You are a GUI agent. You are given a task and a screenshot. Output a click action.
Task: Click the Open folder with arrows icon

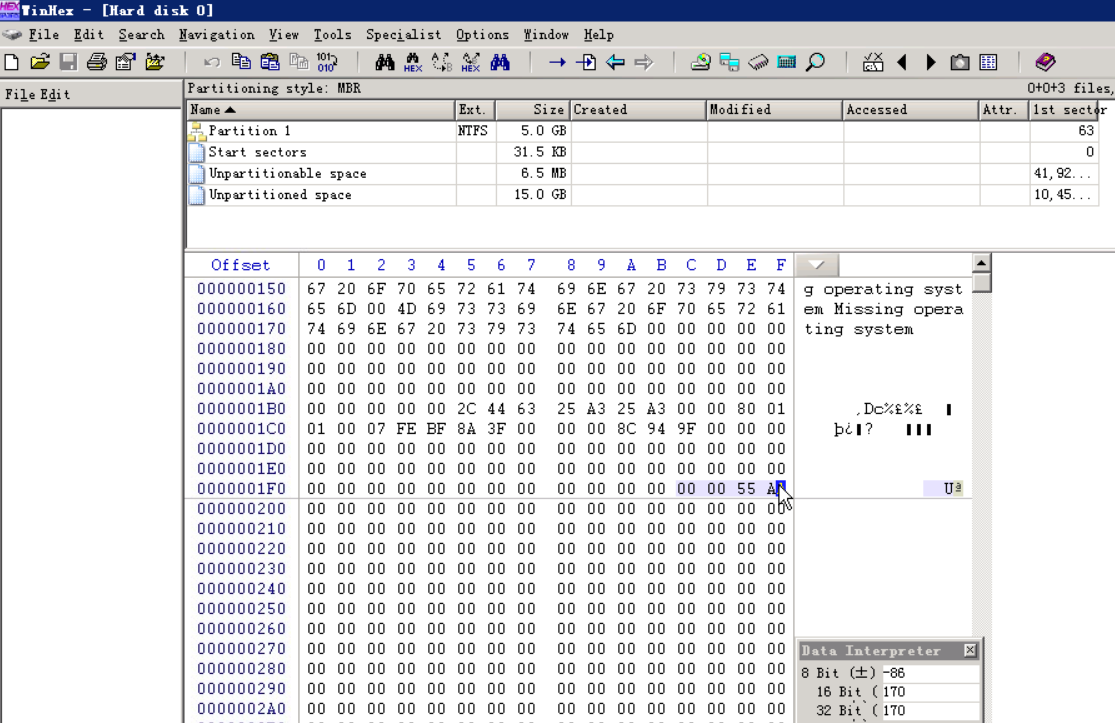[x=155, y=63]
